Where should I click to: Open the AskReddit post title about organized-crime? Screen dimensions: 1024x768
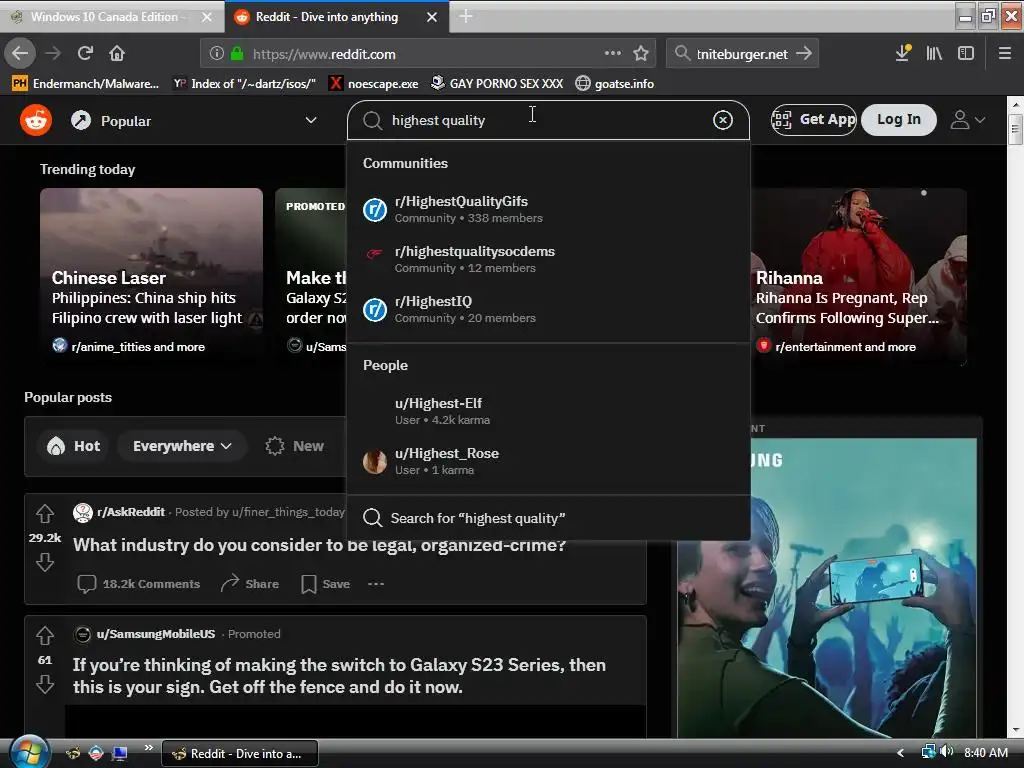tap(319, 545)
